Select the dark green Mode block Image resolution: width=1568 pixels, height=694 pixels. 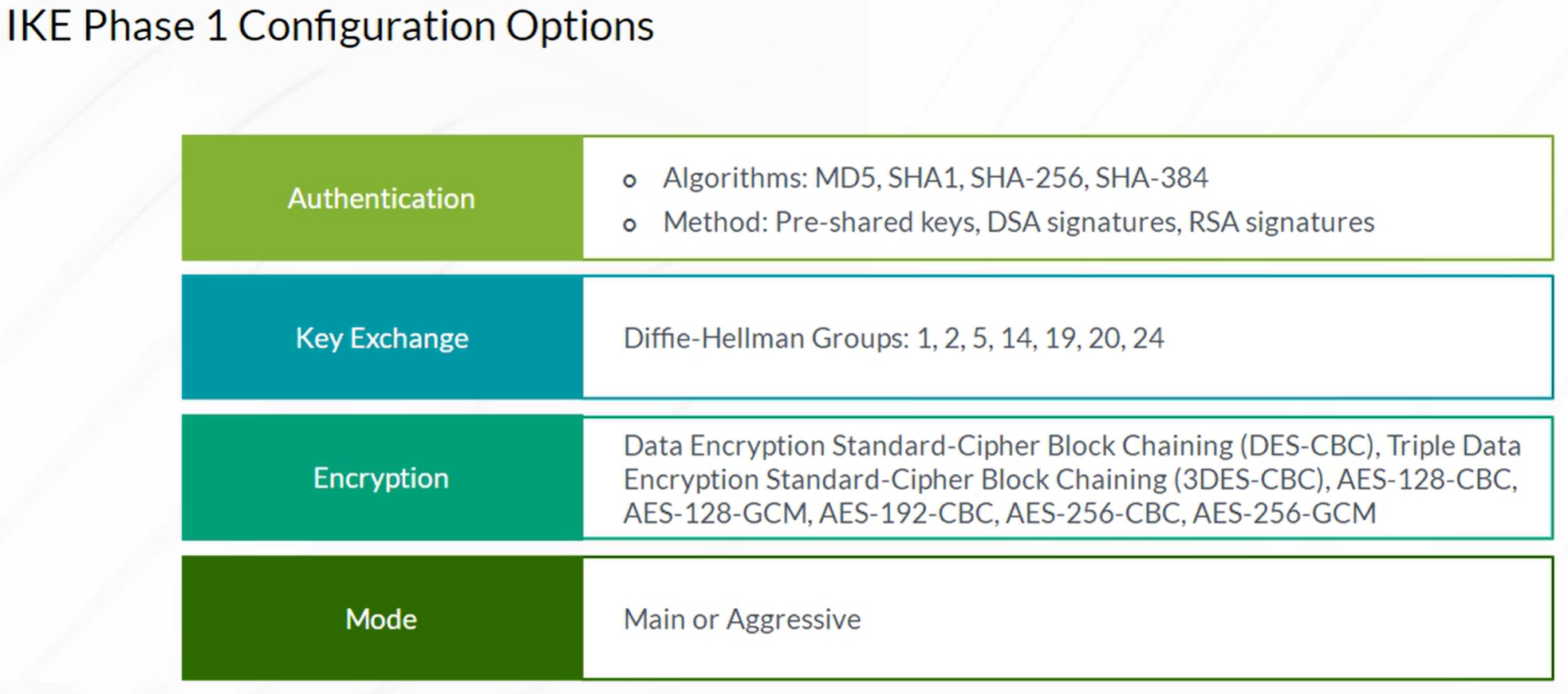point(382,619)
